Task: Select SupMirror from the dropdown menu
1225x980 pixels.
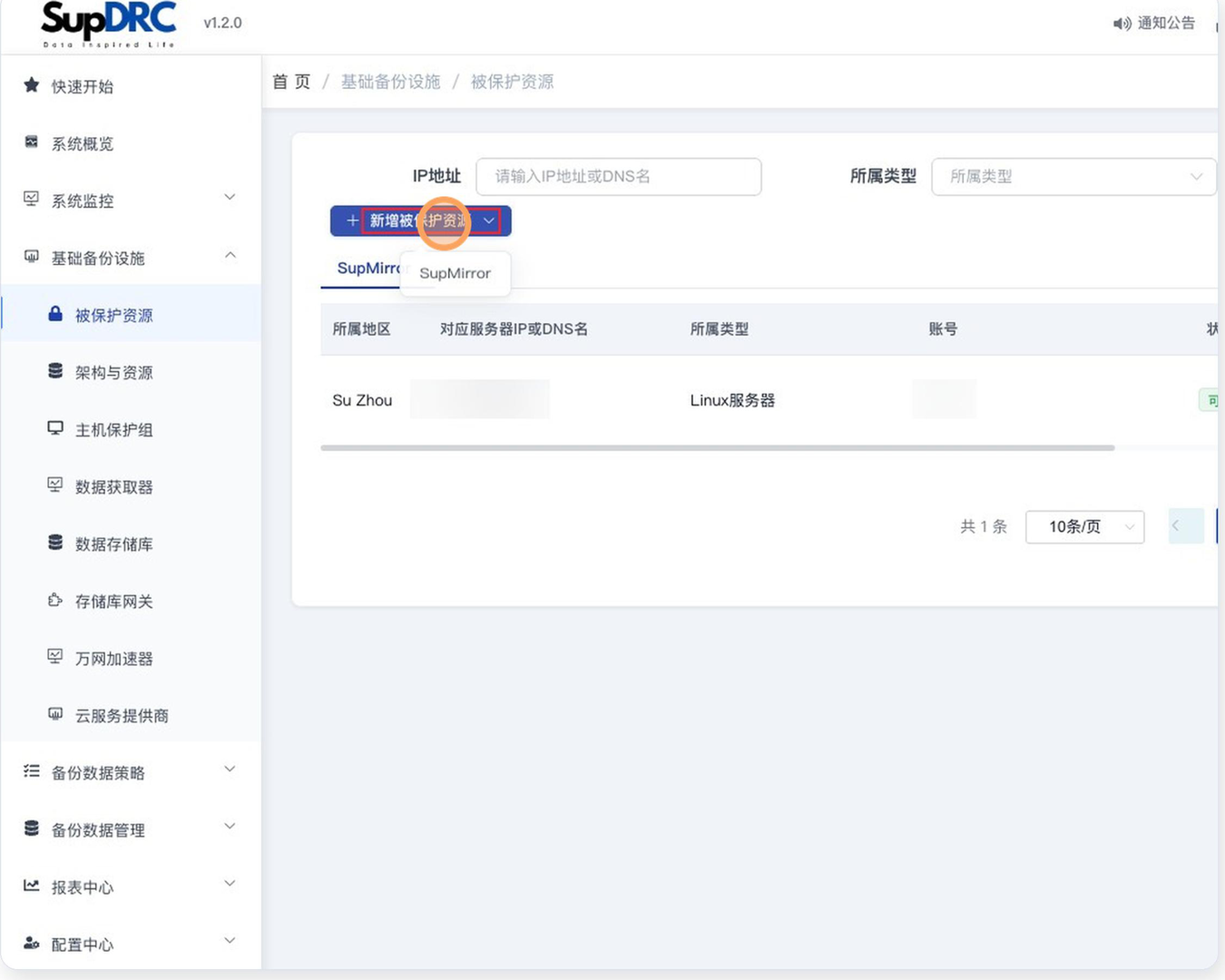Action: (455, 273)
